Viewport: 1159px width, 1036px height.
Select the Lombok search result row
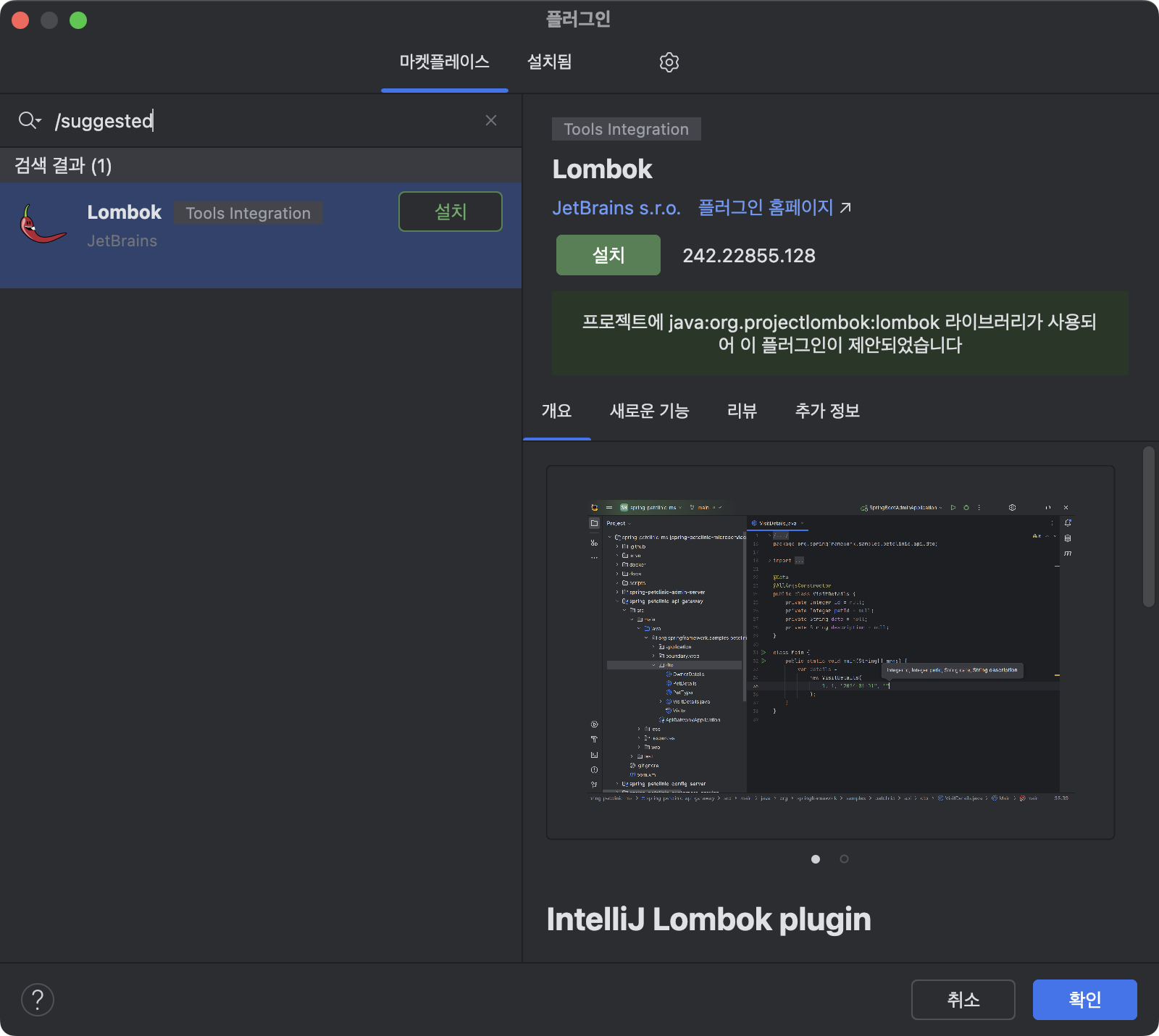coord(261,235)
